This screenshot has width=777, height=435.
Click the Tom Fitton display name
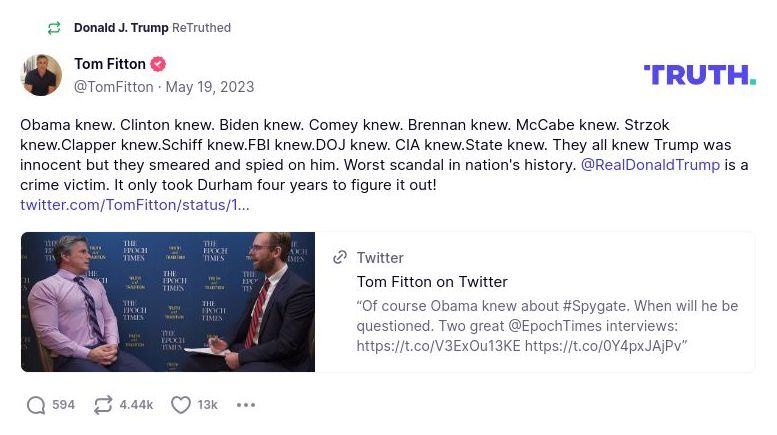pos(110,64)
